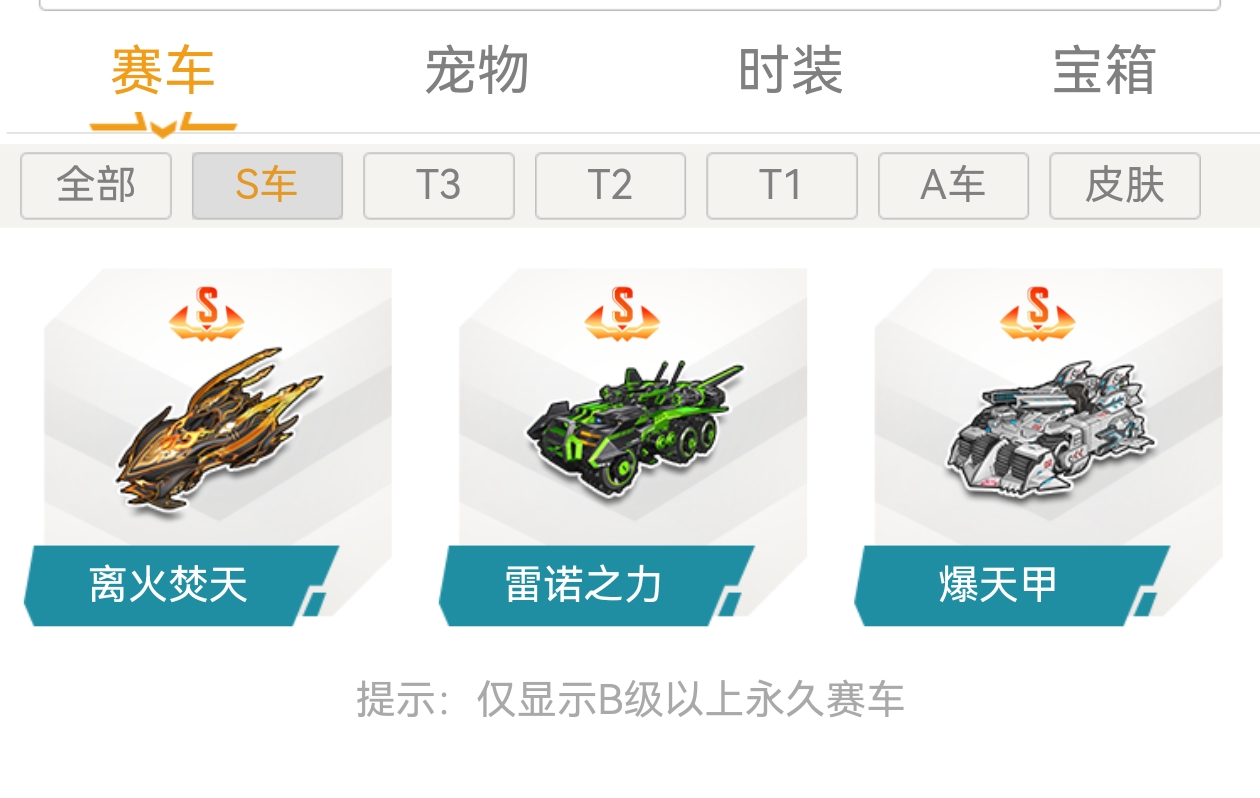Toggle the S车 filter

tap(267, 185)
